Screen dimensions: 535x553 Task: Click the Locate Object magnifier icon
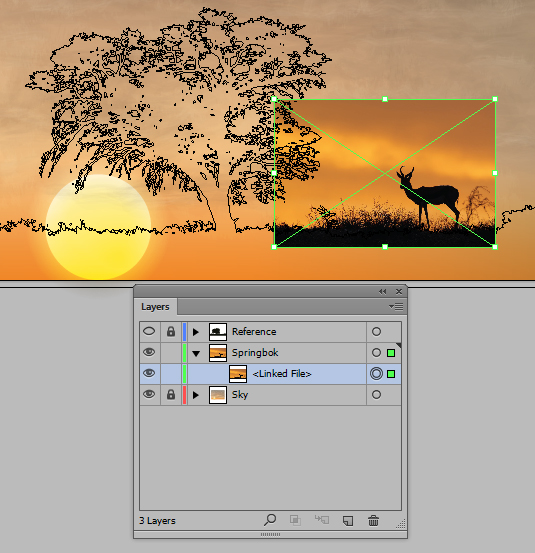(270, 520)
